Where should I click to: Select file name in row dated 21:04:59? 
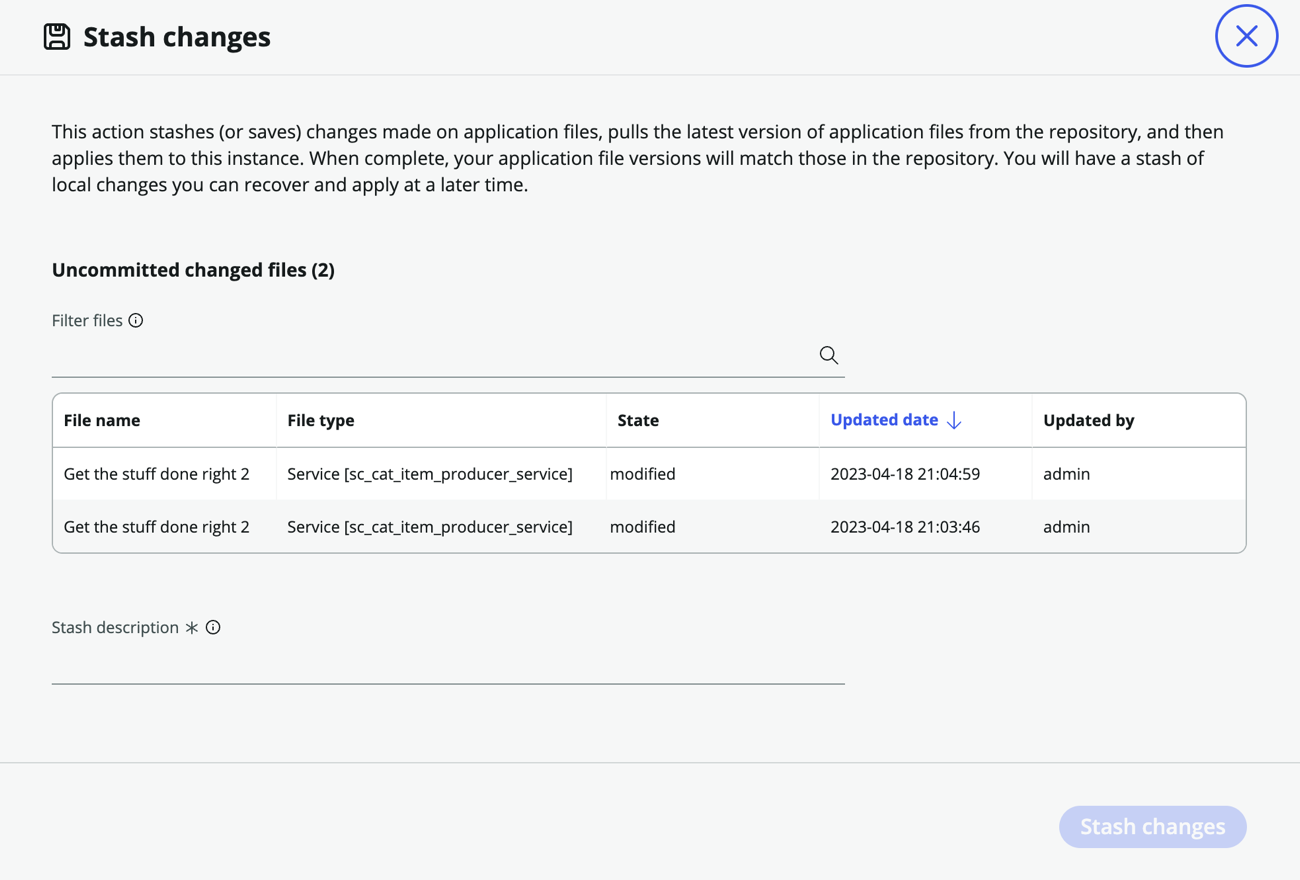coord(157,474)
